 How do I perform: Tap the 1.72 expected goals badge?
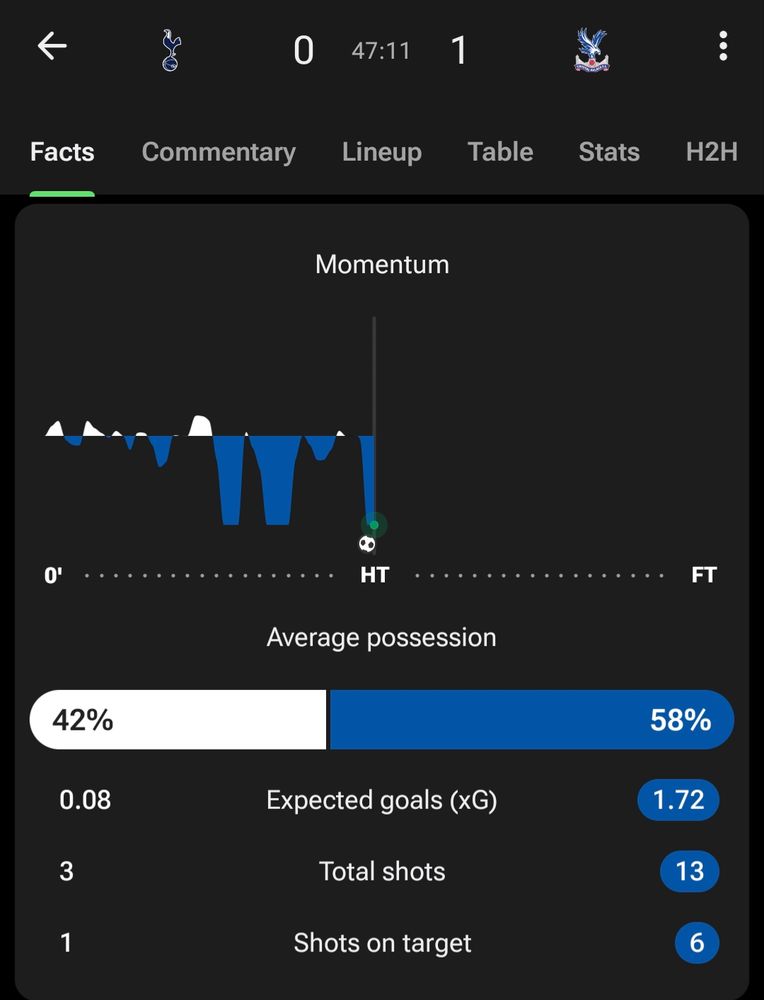678,800
